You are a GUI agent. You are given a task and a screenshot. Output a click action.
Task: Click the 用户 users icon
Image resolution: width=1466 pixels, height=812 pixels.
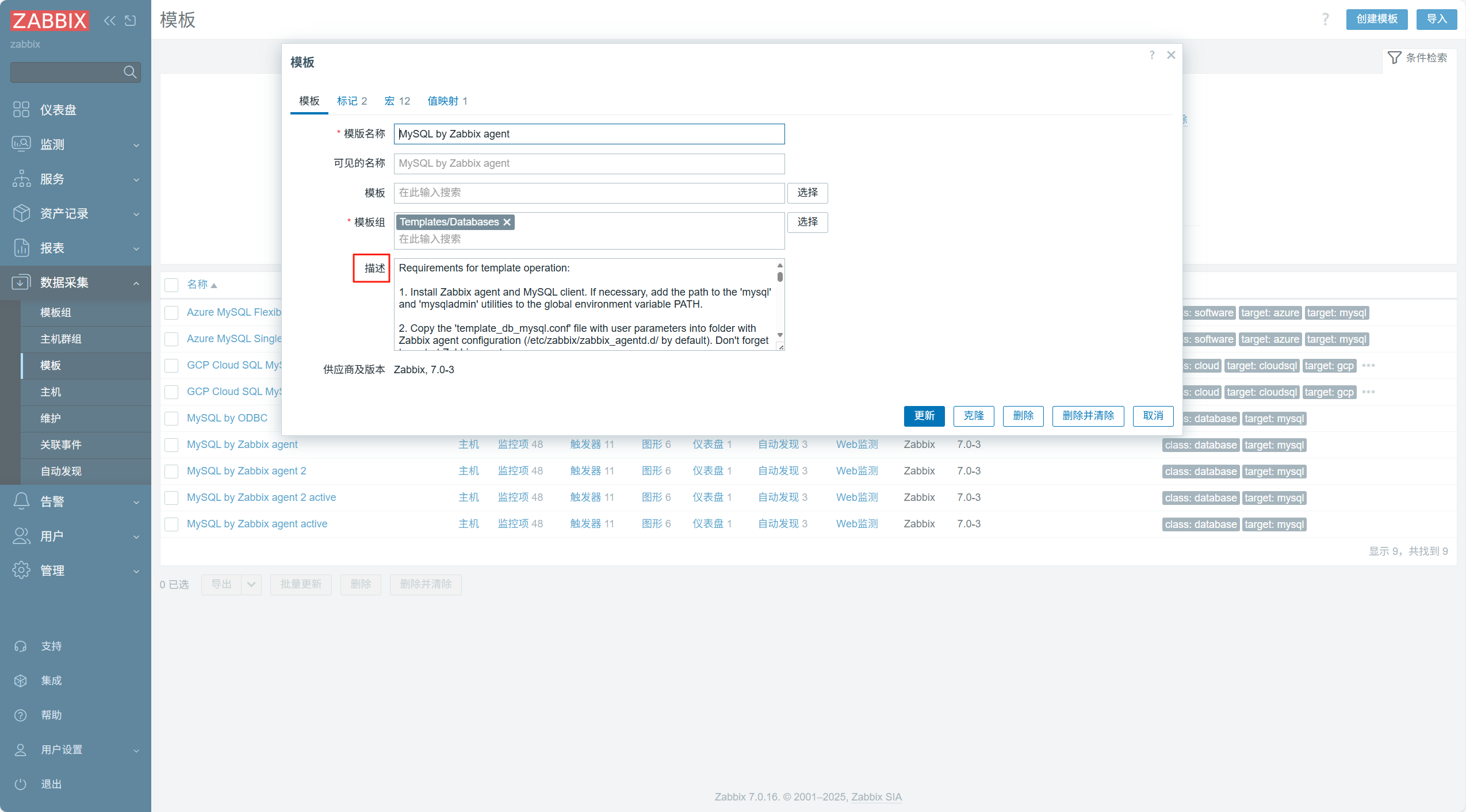(x=21, y=536)
